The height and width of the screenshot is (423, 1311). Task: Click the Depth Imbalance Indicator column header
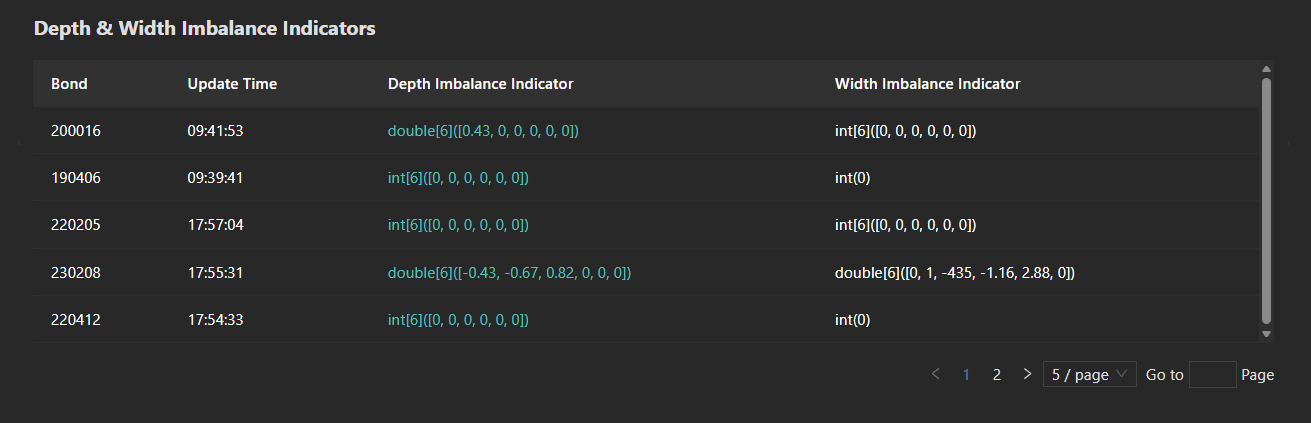click(x=480, y=84)
